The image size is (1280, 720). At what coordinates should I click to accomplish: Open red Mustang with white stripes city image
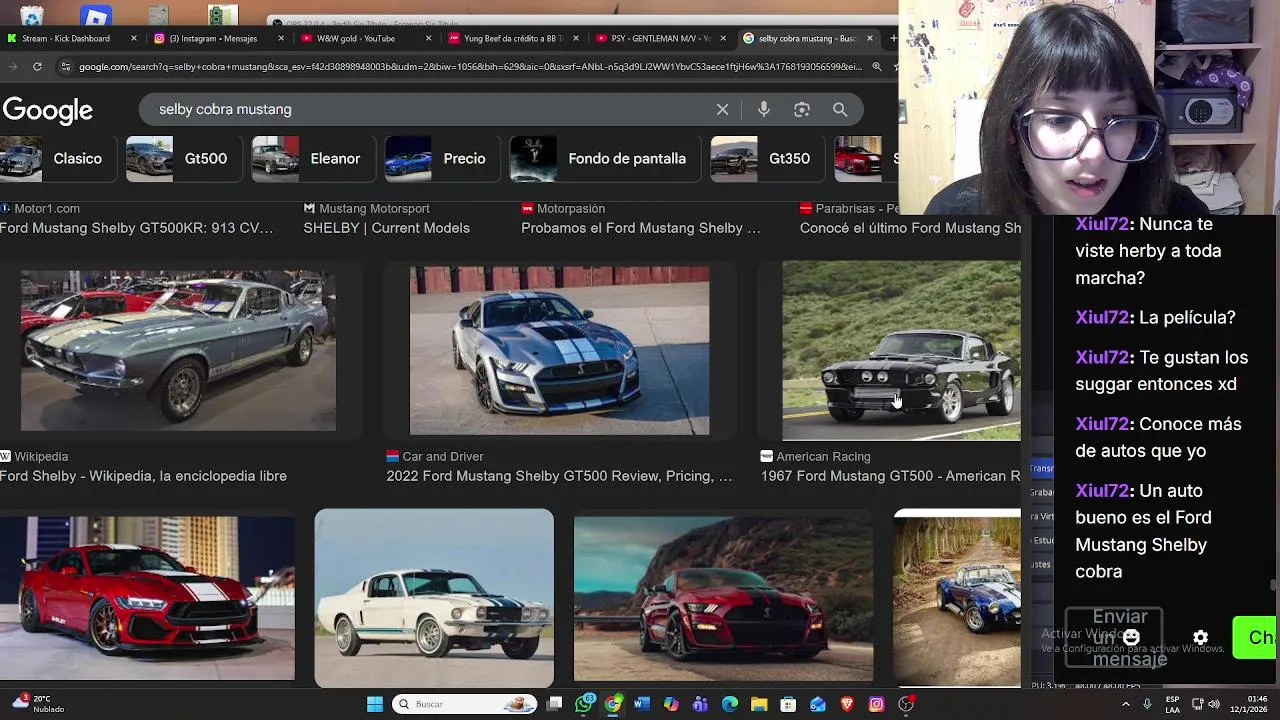(x=147, y=598)
